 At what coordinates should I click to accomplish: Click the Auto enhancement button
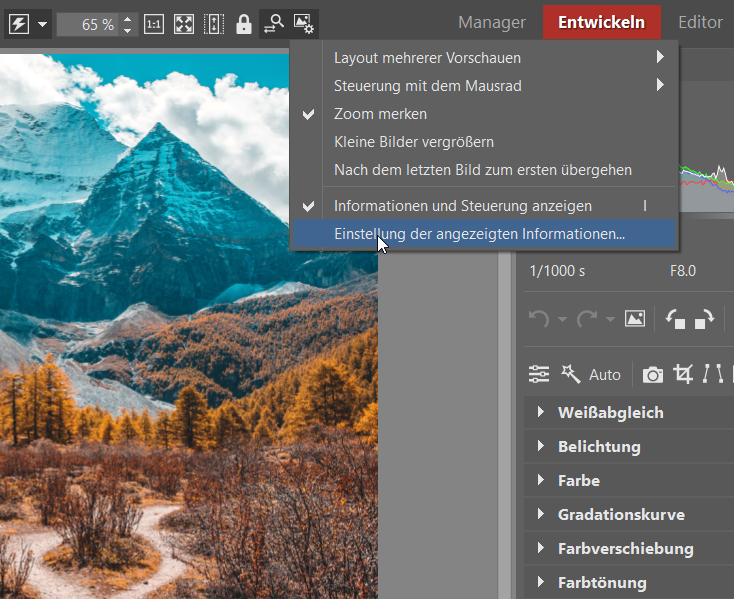(x=604, y=375)
